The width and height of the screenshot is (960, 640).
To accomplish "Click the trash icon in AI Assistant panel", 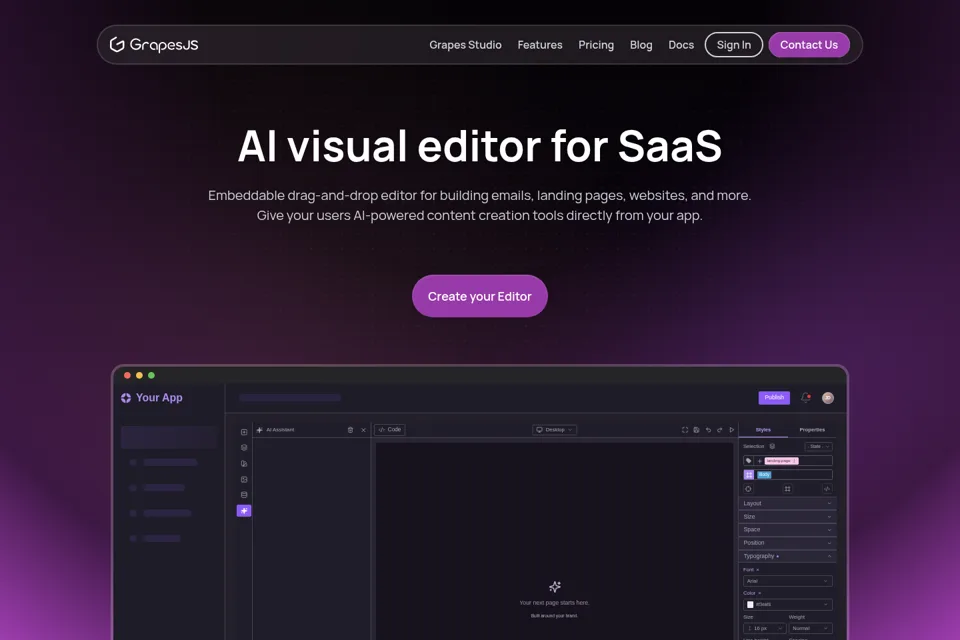I will pos(350,430).
